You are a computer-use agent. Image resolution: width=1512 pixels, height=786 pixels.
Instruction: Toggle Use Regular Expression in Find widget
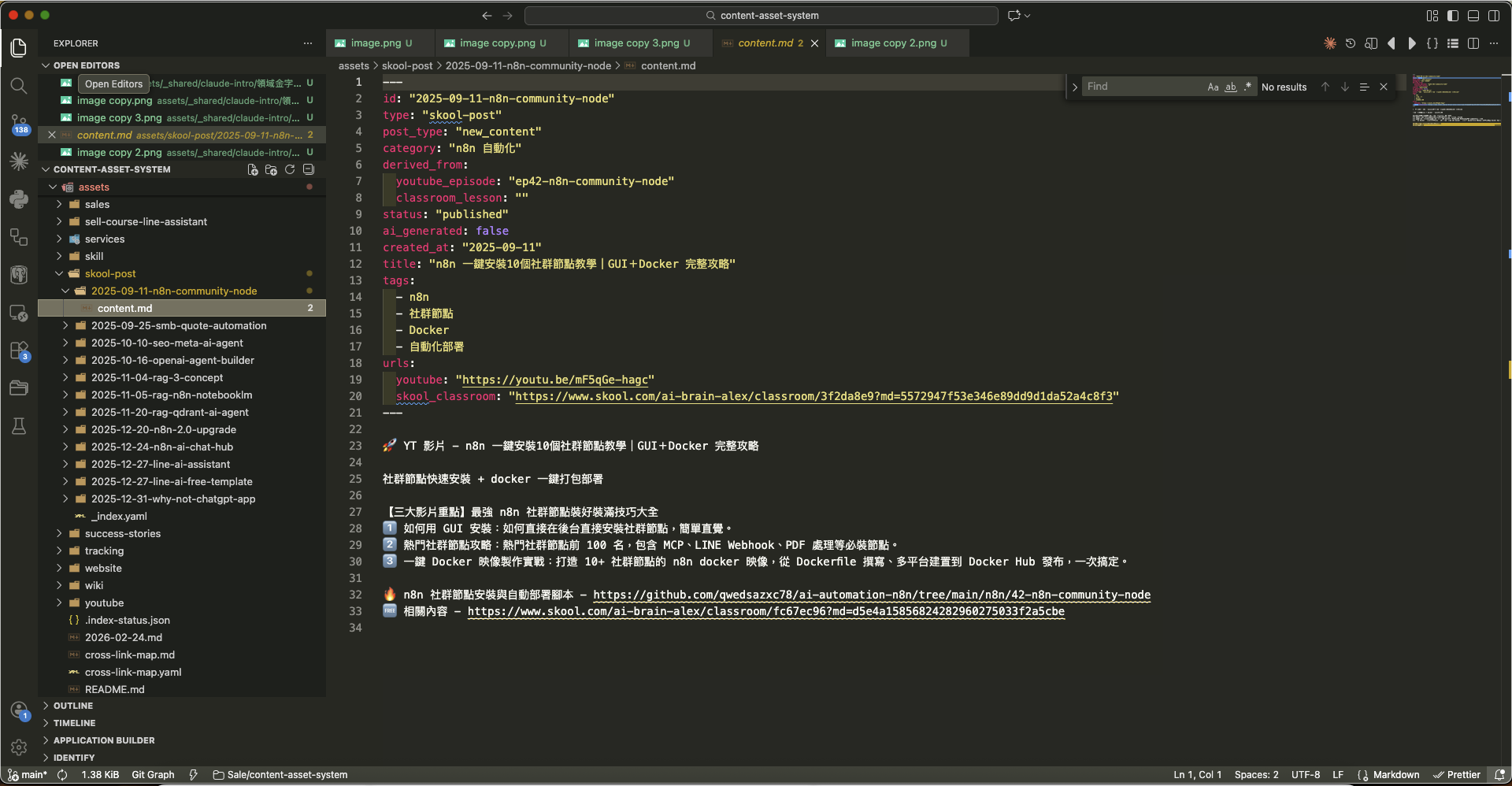(1247, 87)
